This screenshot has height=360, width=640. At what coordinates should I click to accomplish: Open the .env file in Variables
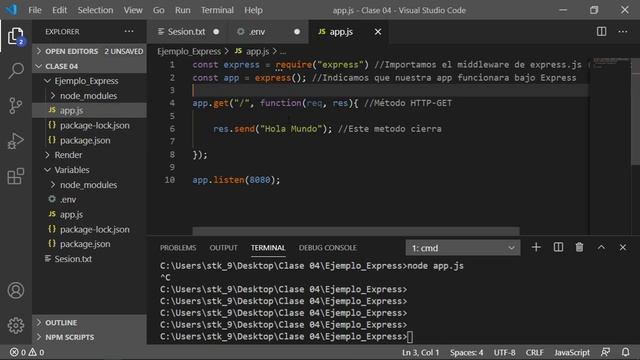(x=89, y=200)
